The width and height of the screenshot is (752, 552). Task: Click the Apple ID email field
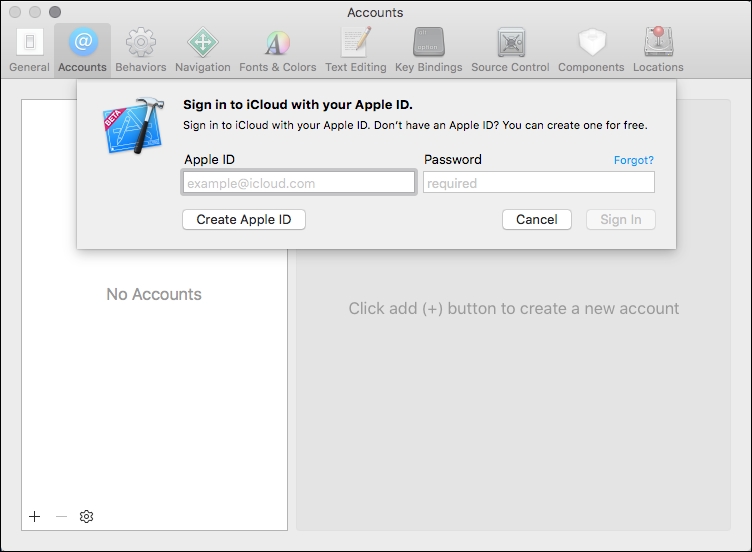pyautogui.click(x=298, y=183)
